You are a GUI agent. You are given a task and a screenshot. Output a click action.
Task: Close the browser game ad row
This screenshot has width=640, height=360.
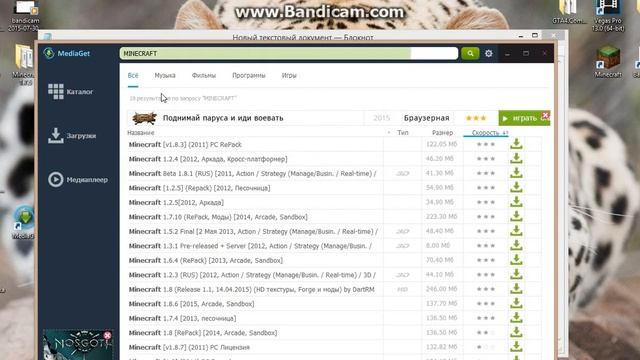point(545,115)
